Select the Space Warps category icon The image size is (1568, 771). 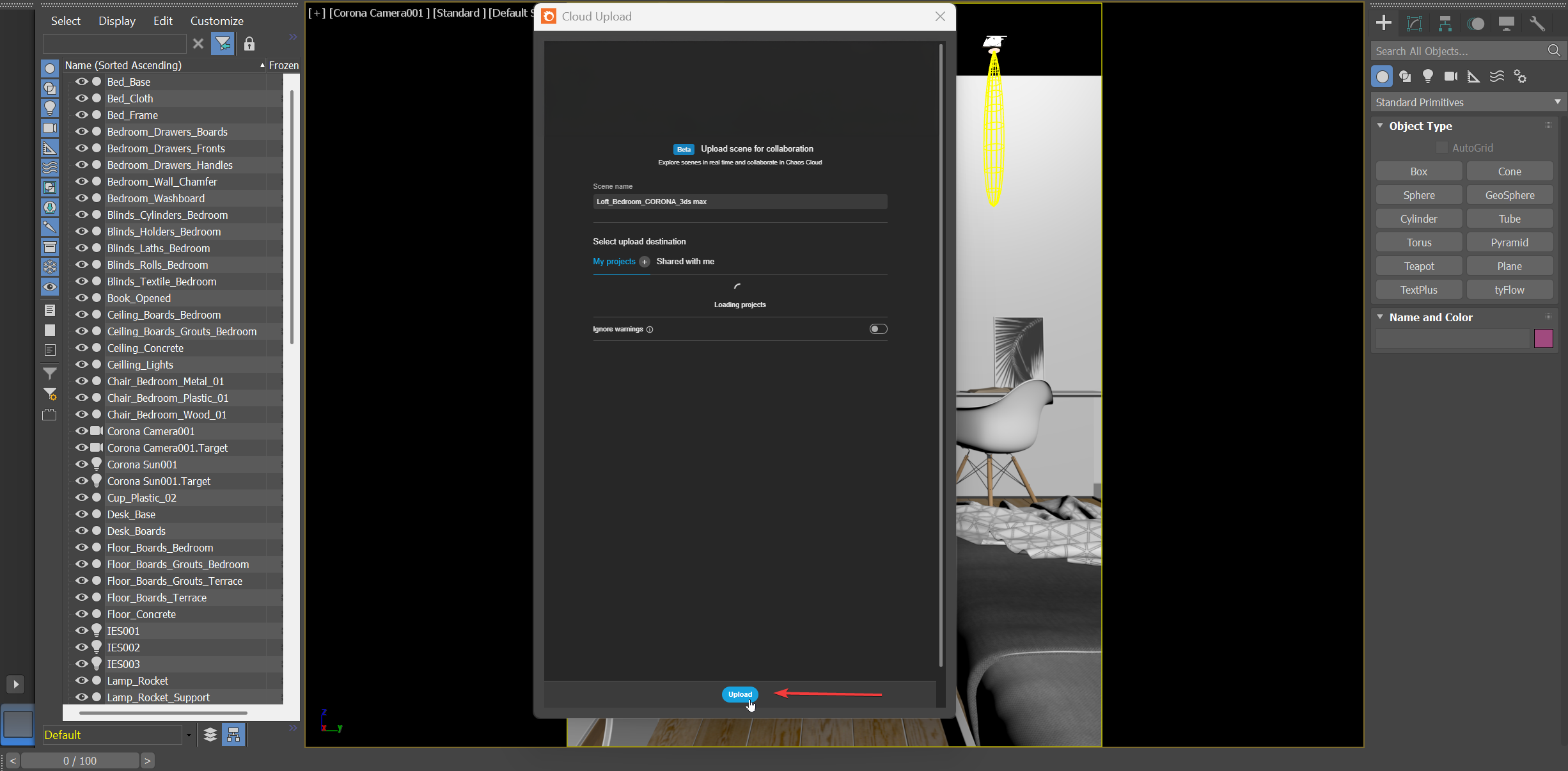point(1497,77)
